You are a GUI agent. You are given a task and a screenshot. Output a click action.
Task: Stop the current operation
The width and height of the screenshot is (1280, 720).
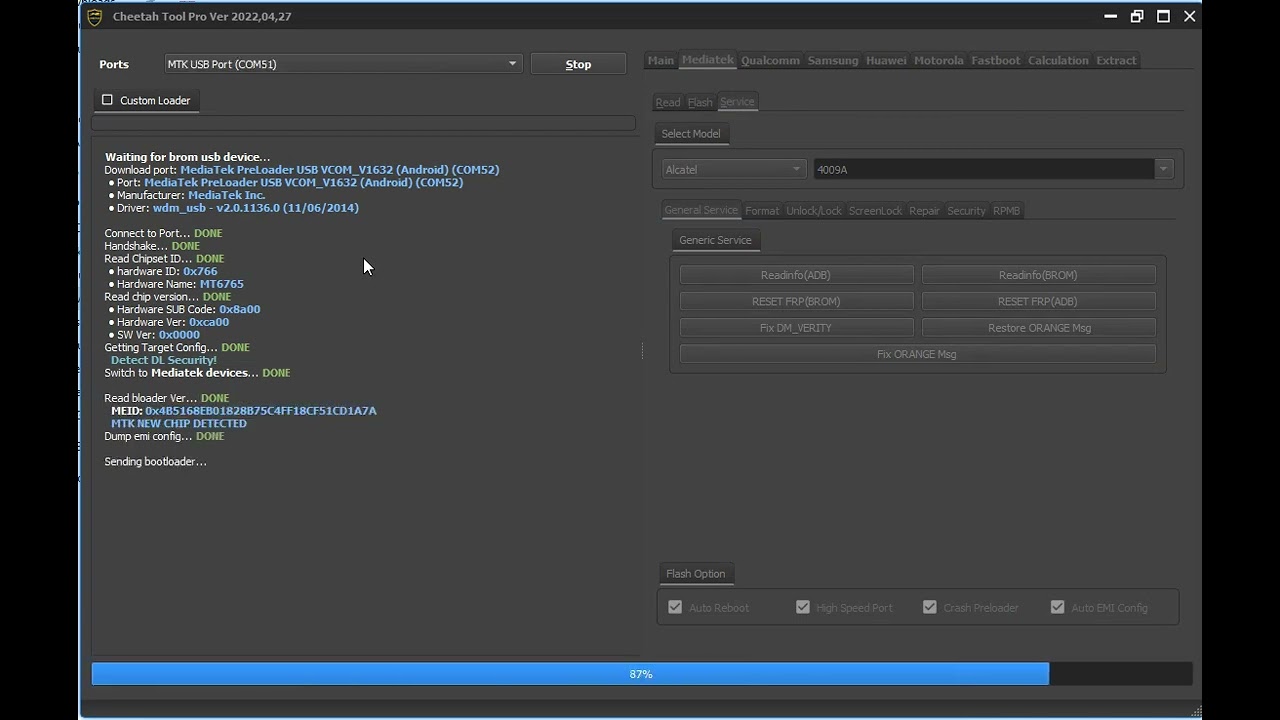[x=578, y=64]
